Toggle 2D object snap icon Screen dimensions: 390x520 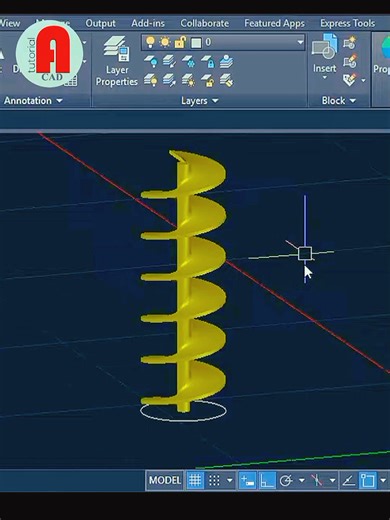368,480
